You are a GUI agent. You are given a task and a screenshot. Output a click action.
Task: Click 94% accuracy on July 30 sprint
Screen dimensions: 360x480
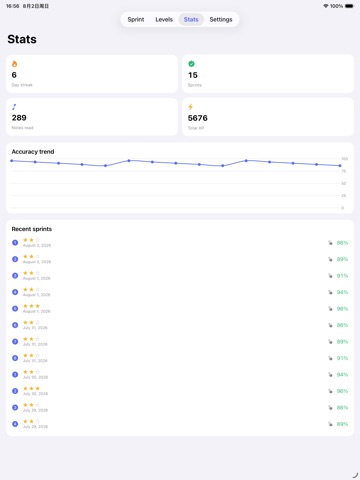342,375
